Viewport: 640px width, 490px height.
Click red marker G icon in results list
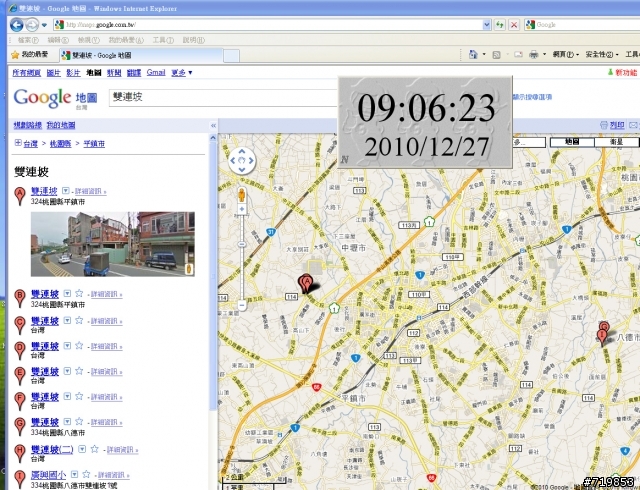tap(20, 427)
